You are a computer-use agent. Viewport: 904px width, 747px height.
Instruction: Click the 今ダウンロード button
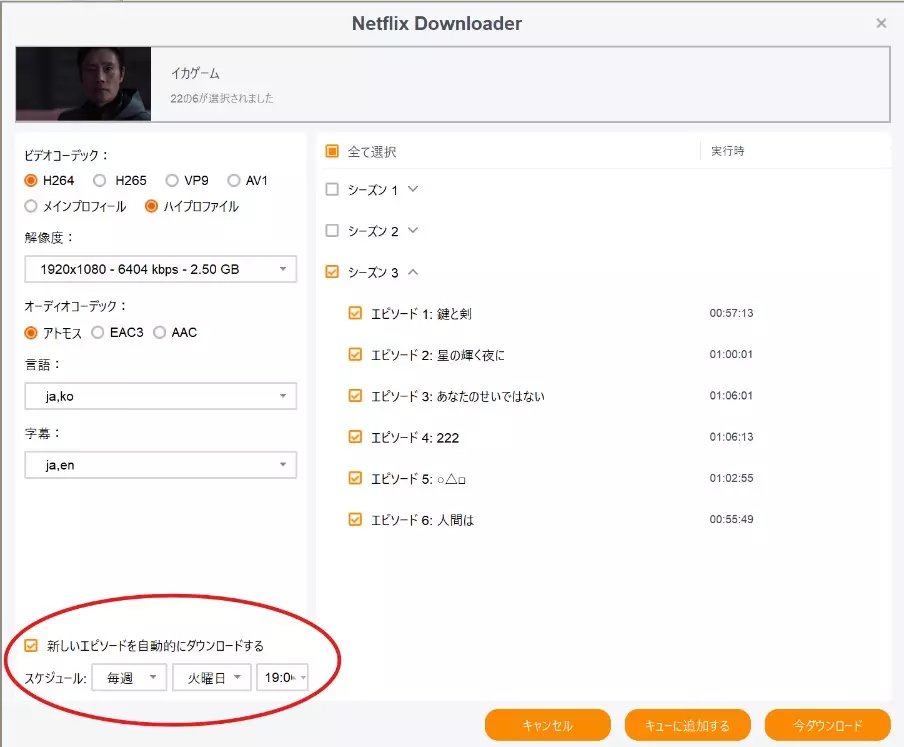[x=827, y=725]
